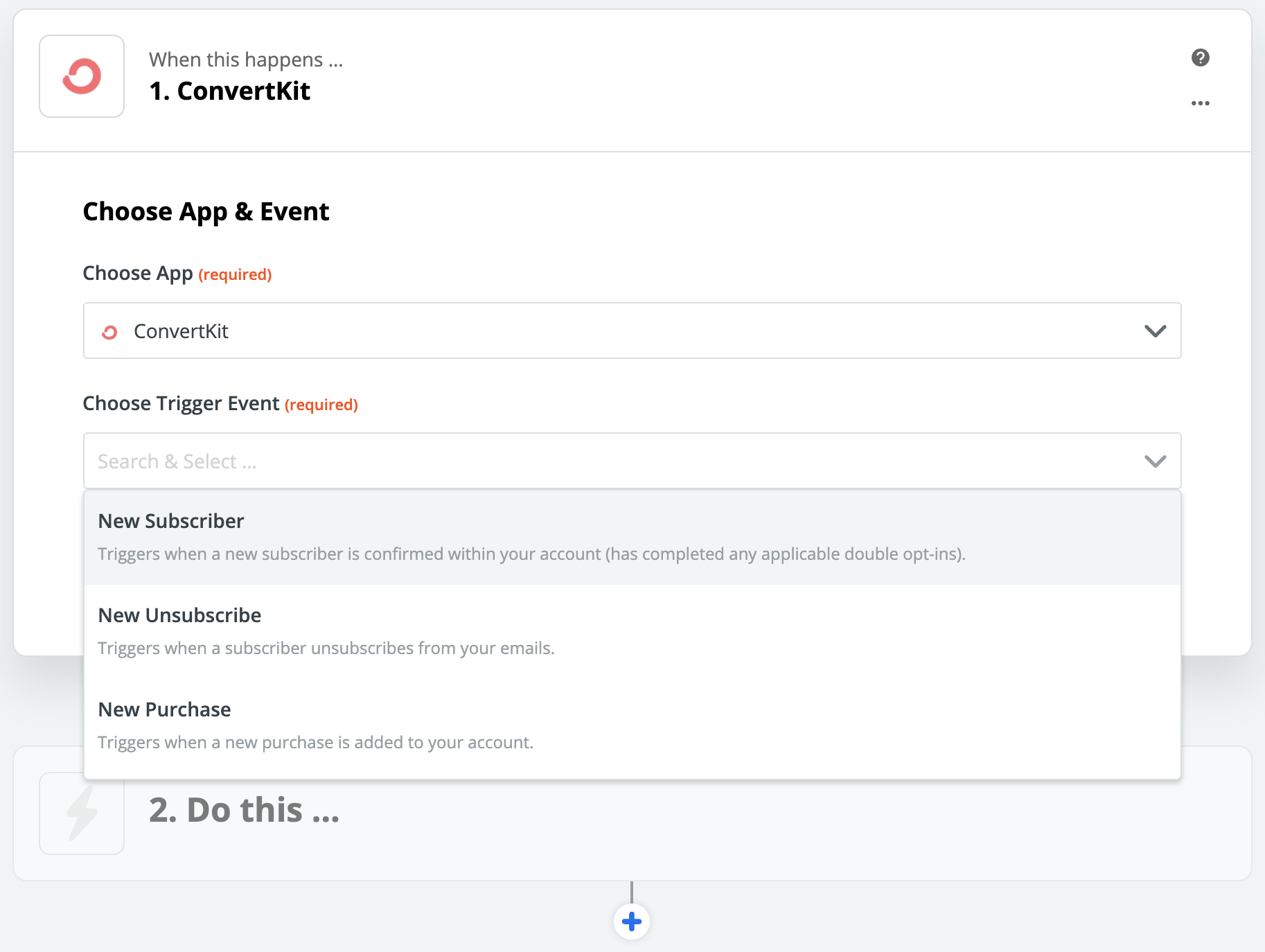Select New Subscriber trigger option
Viewport: 1265px width, 952px height.
pos(632,537)
